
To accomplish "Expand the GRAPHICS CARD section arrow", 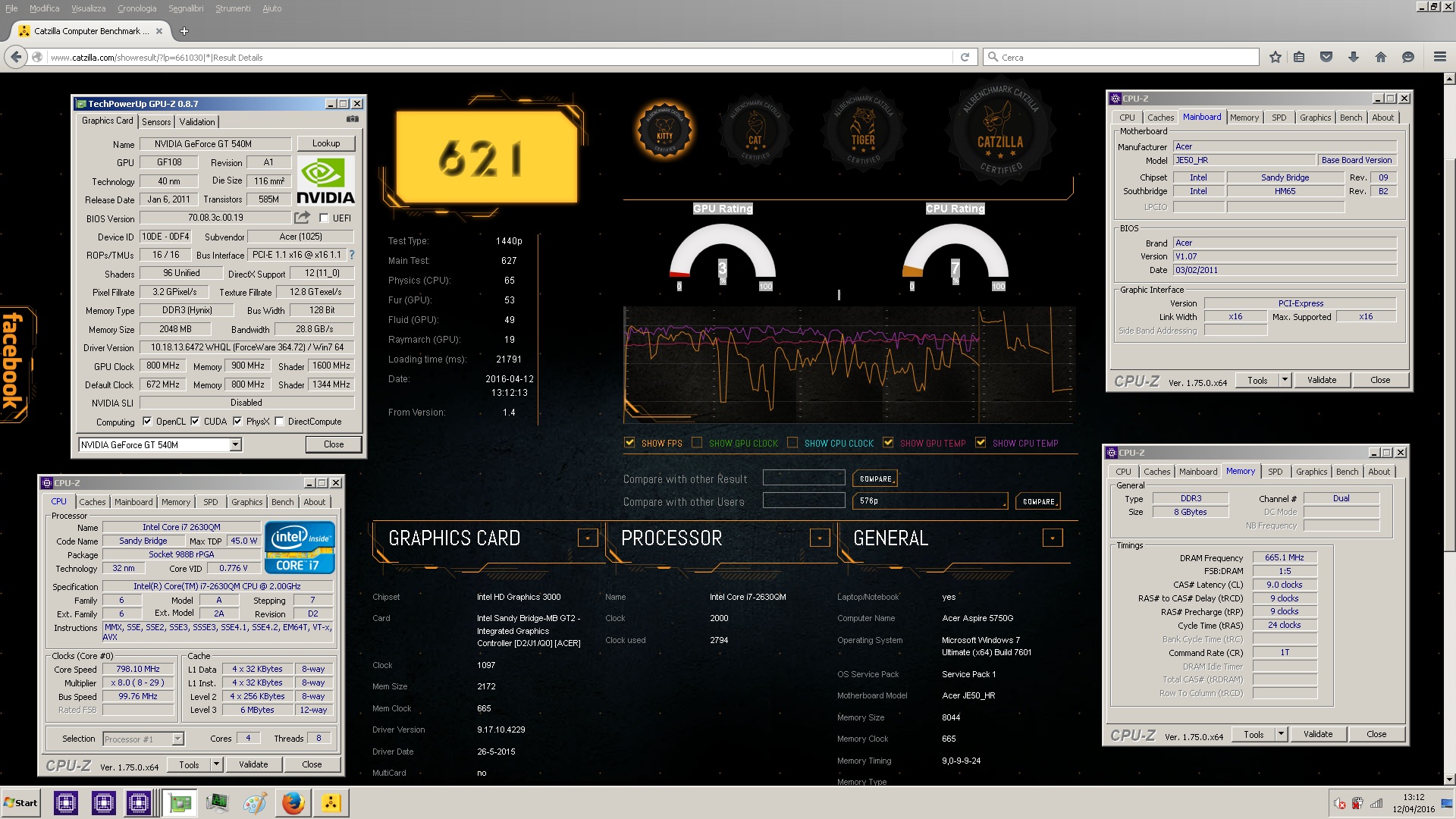I will 588,538.
